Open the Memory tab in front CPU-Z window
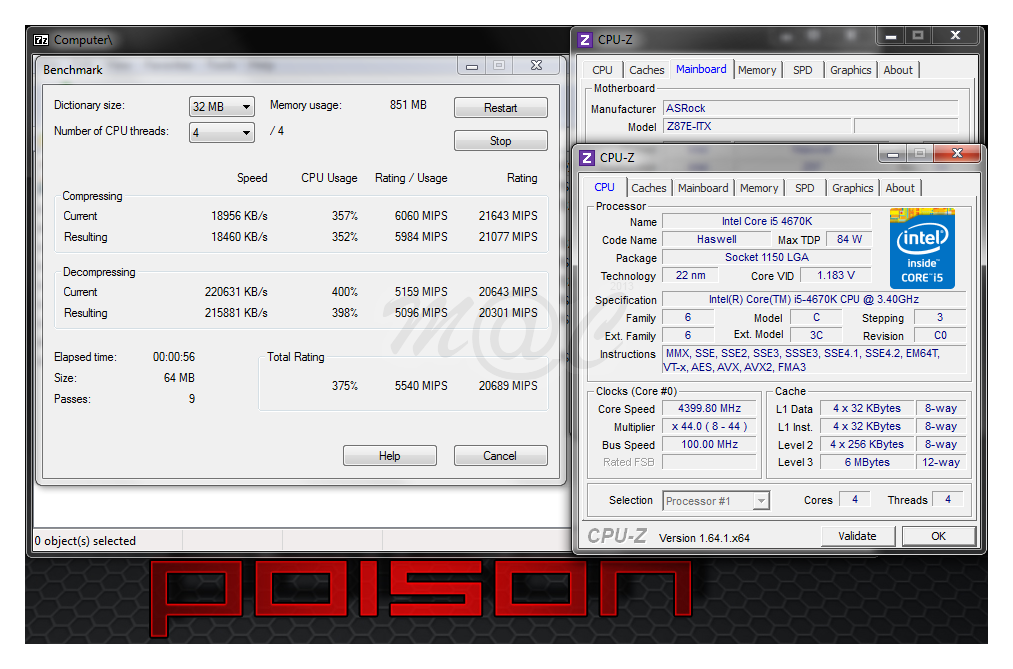 tap(758, 188)
